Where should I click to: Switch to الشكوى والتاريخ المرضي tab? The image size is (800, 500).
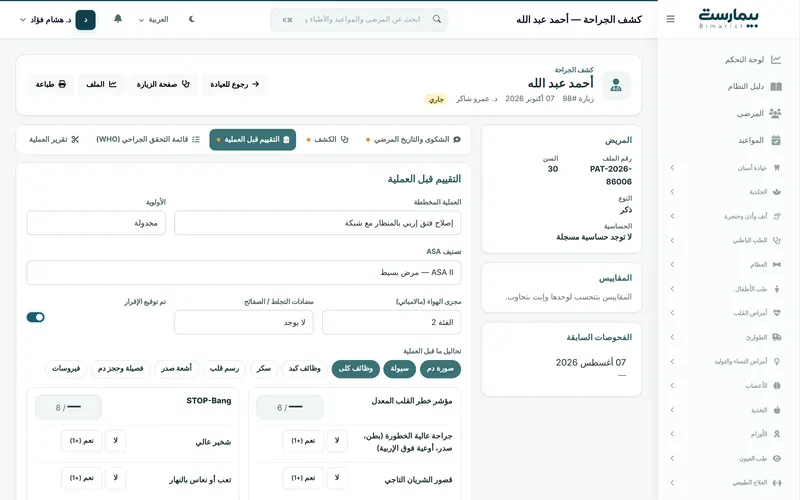point(413,139)
